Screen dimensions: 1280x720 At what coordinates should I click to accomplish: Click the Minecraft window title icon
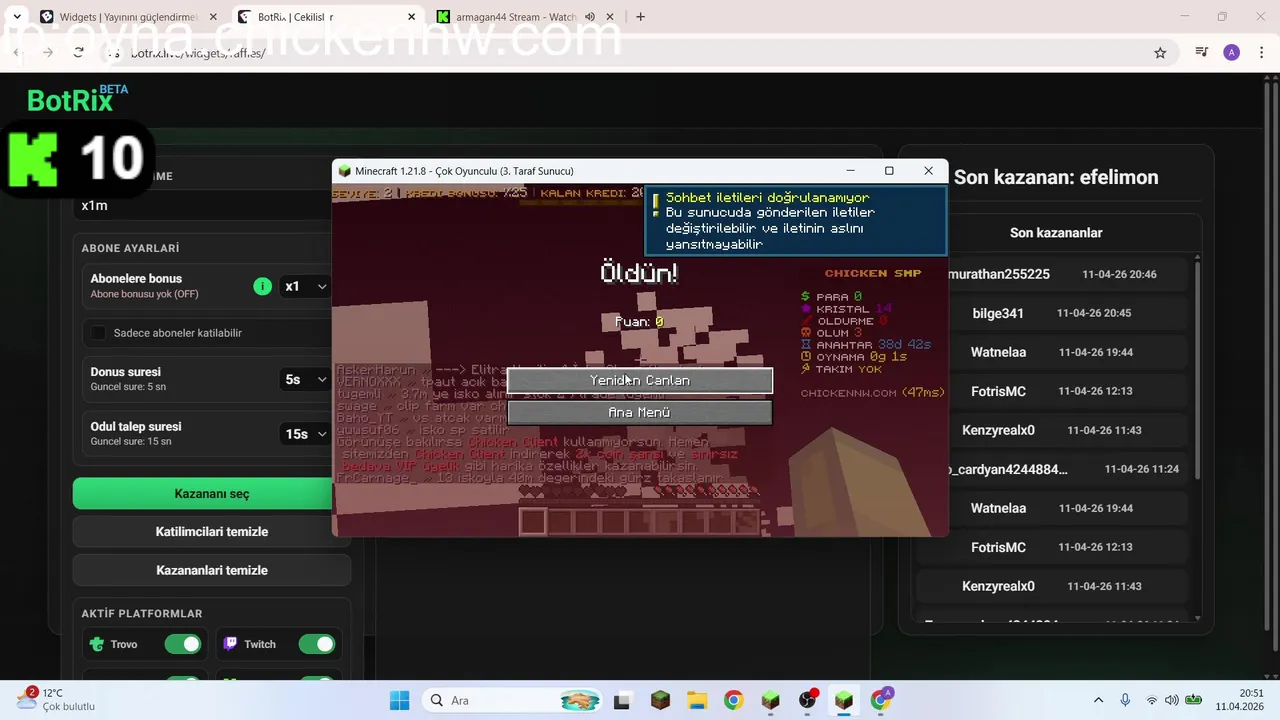(345, 171)
